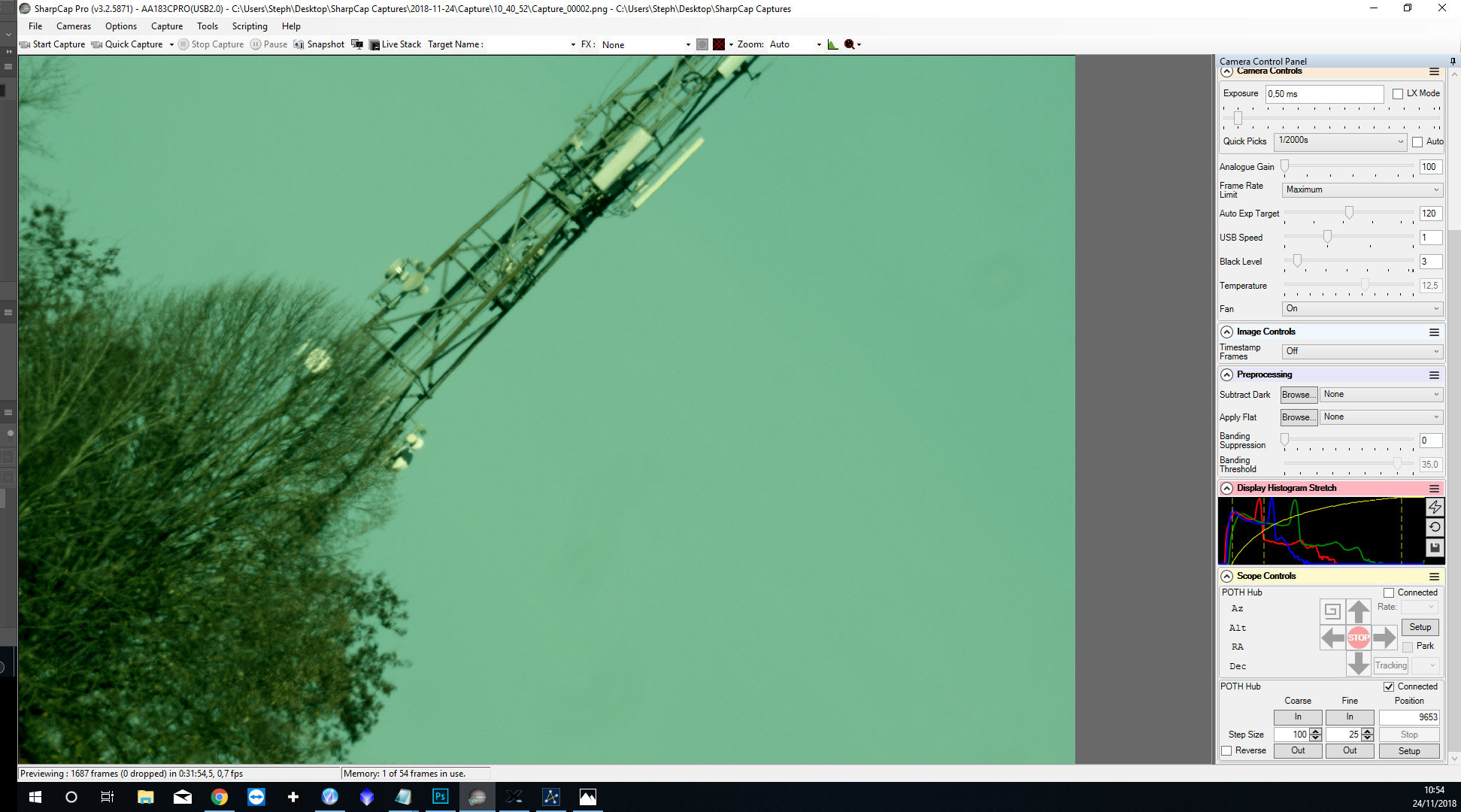Screen dimensions: 1461x812
Task: Enable the LX Mode checkbox
Action: (x=1398, y=94)
